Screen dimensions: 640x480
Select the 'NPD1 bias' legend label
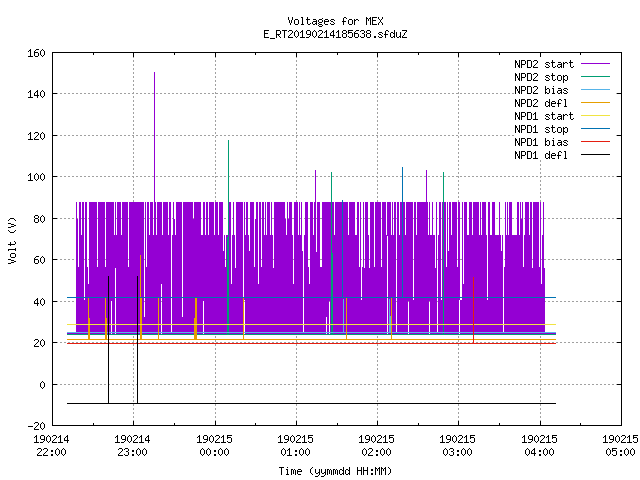click(x=541, y=142)
